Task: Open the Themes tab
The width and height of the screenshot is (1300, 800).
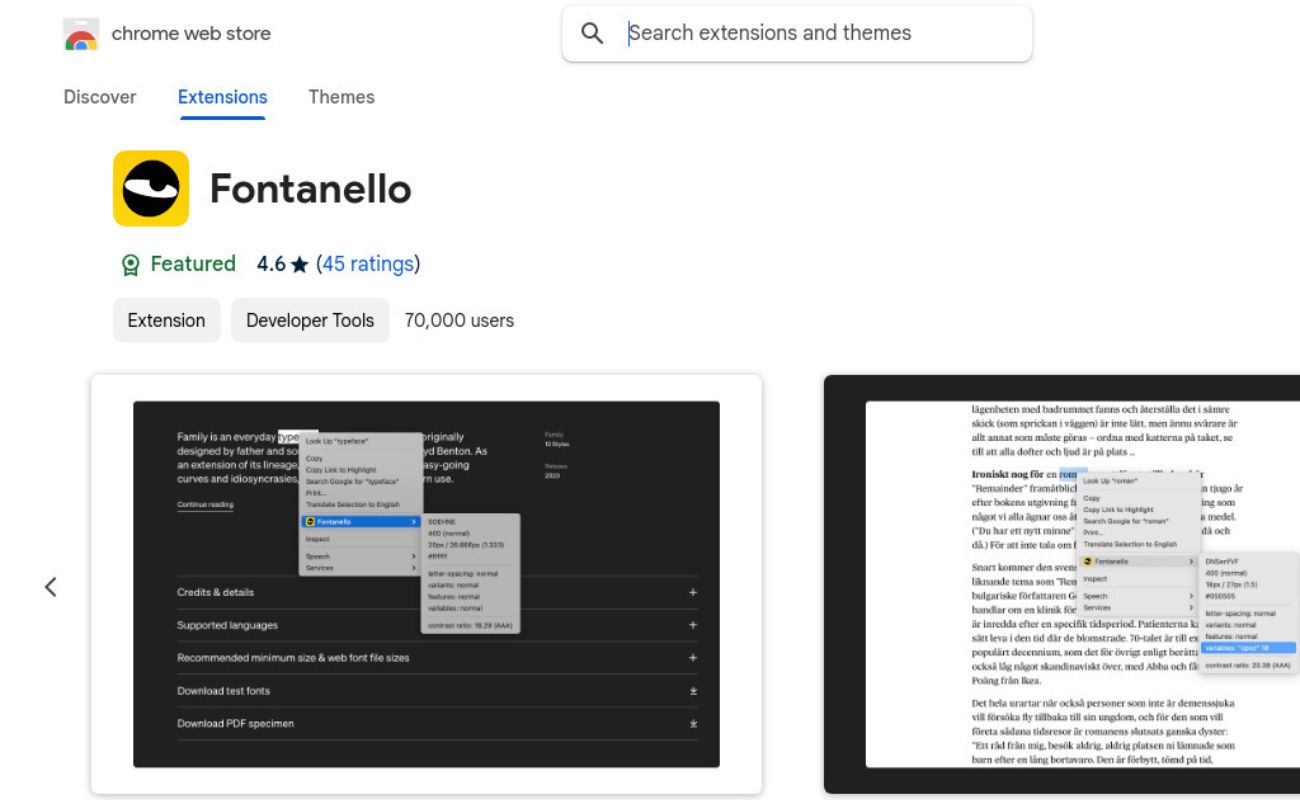Action: tap(341, 97)
